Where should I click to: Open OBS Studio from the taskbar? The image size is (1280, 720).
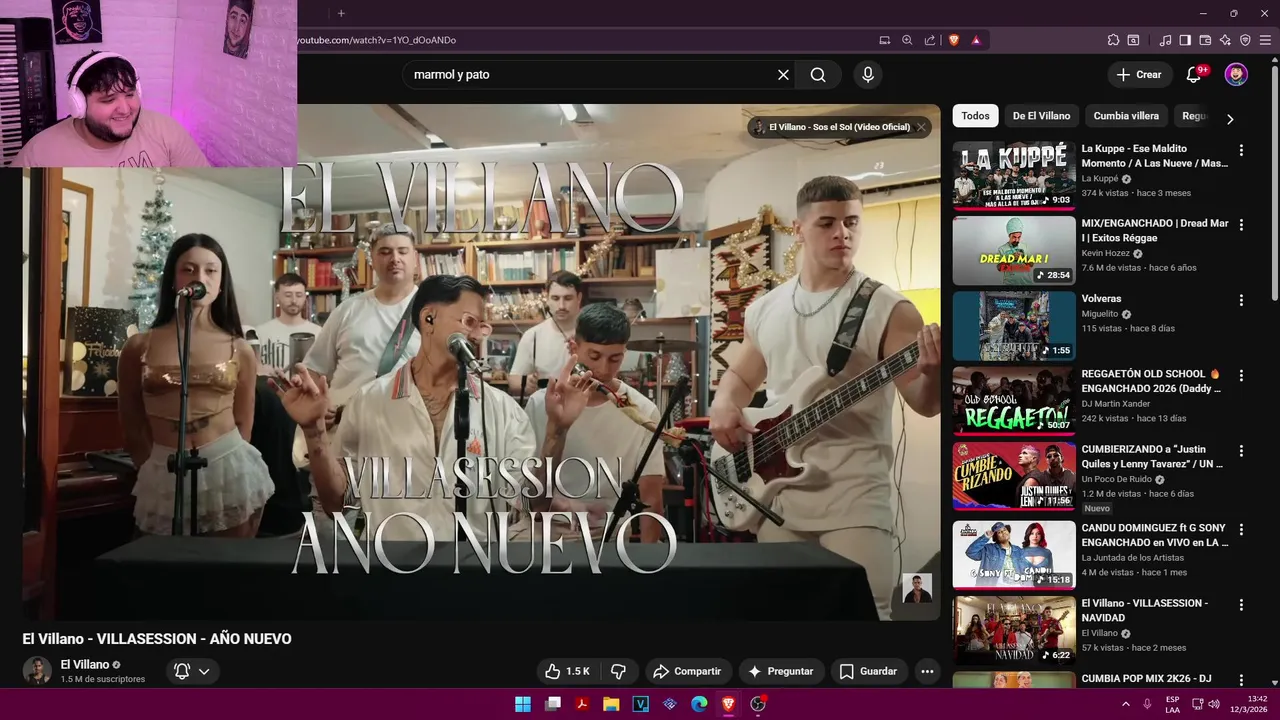[758, 704]
